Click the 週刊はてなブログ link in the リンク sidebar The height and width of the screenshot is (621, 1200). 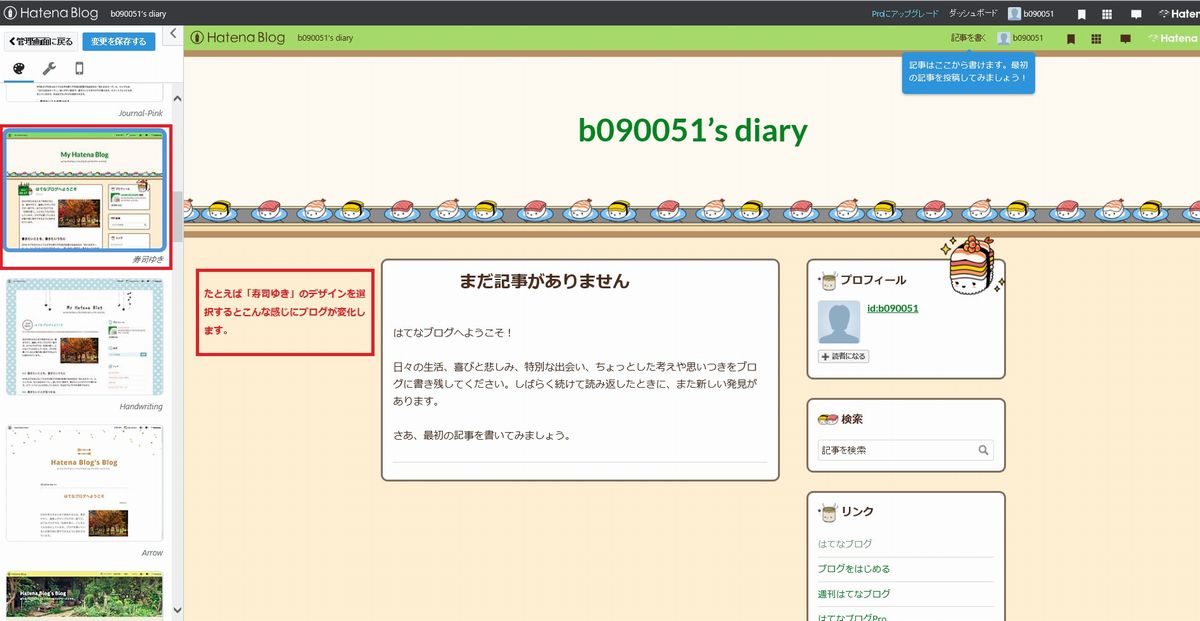pos(856,591)
